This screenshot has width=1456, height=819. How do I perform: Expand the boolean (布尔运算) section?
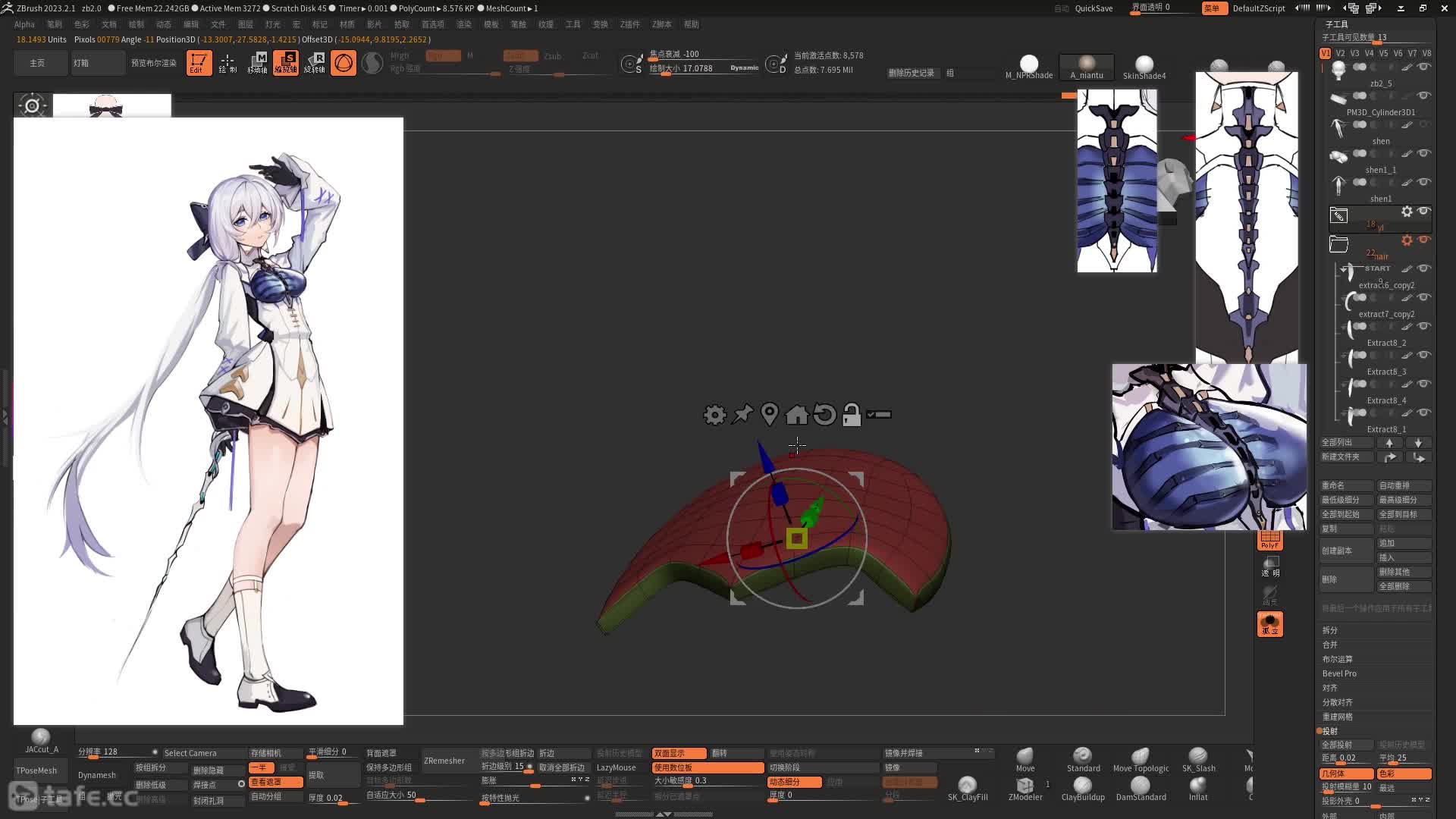[x=1337, y=659]
